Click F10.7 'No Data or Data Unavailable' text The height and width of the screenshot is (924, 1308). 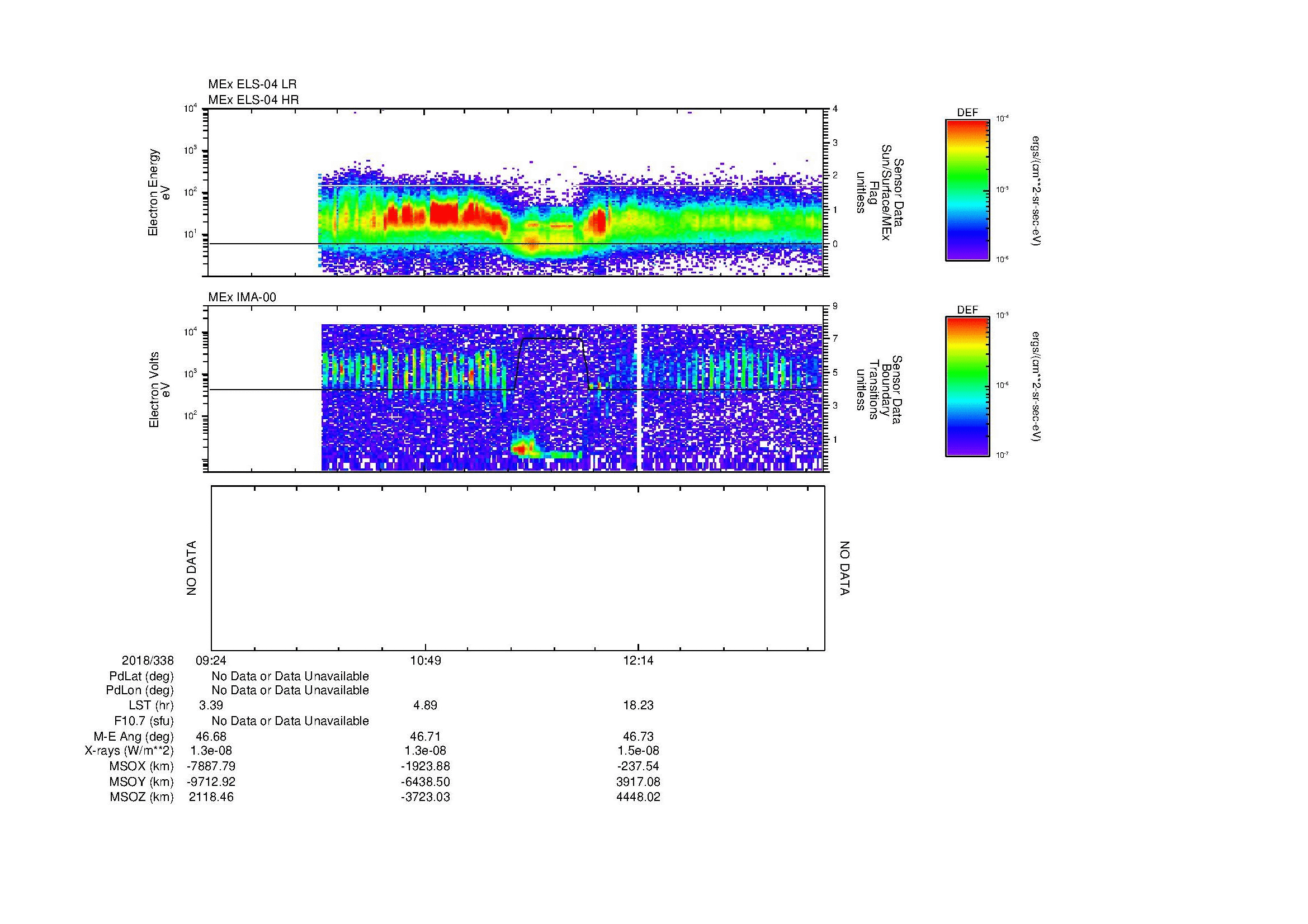290,721
